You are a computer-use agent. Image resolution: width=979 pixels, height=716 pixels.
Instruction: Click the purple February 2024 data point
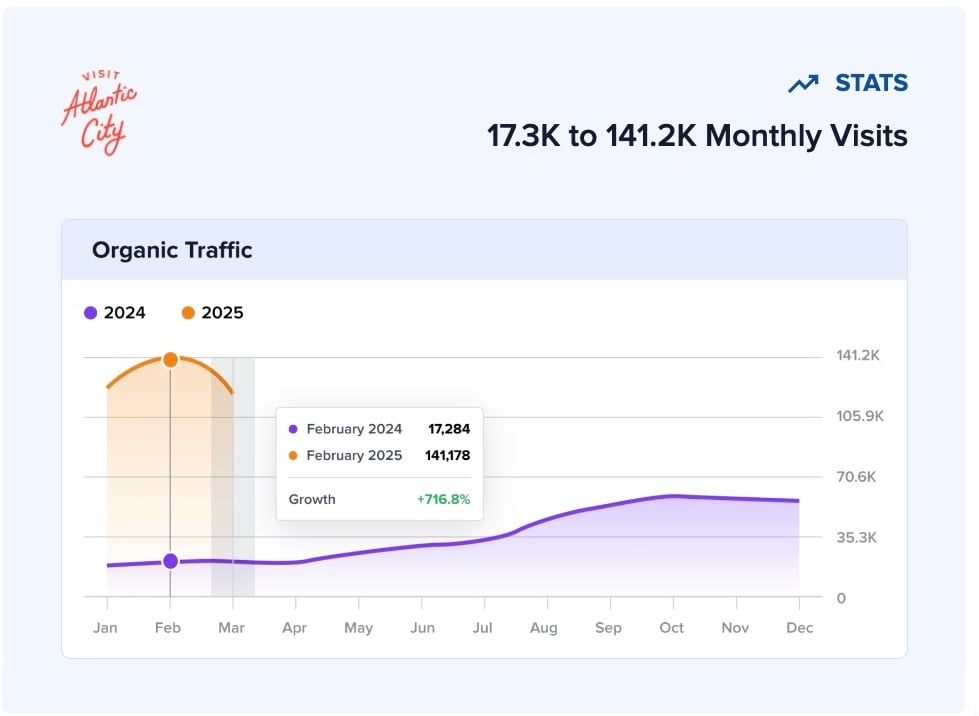[170, 561]
